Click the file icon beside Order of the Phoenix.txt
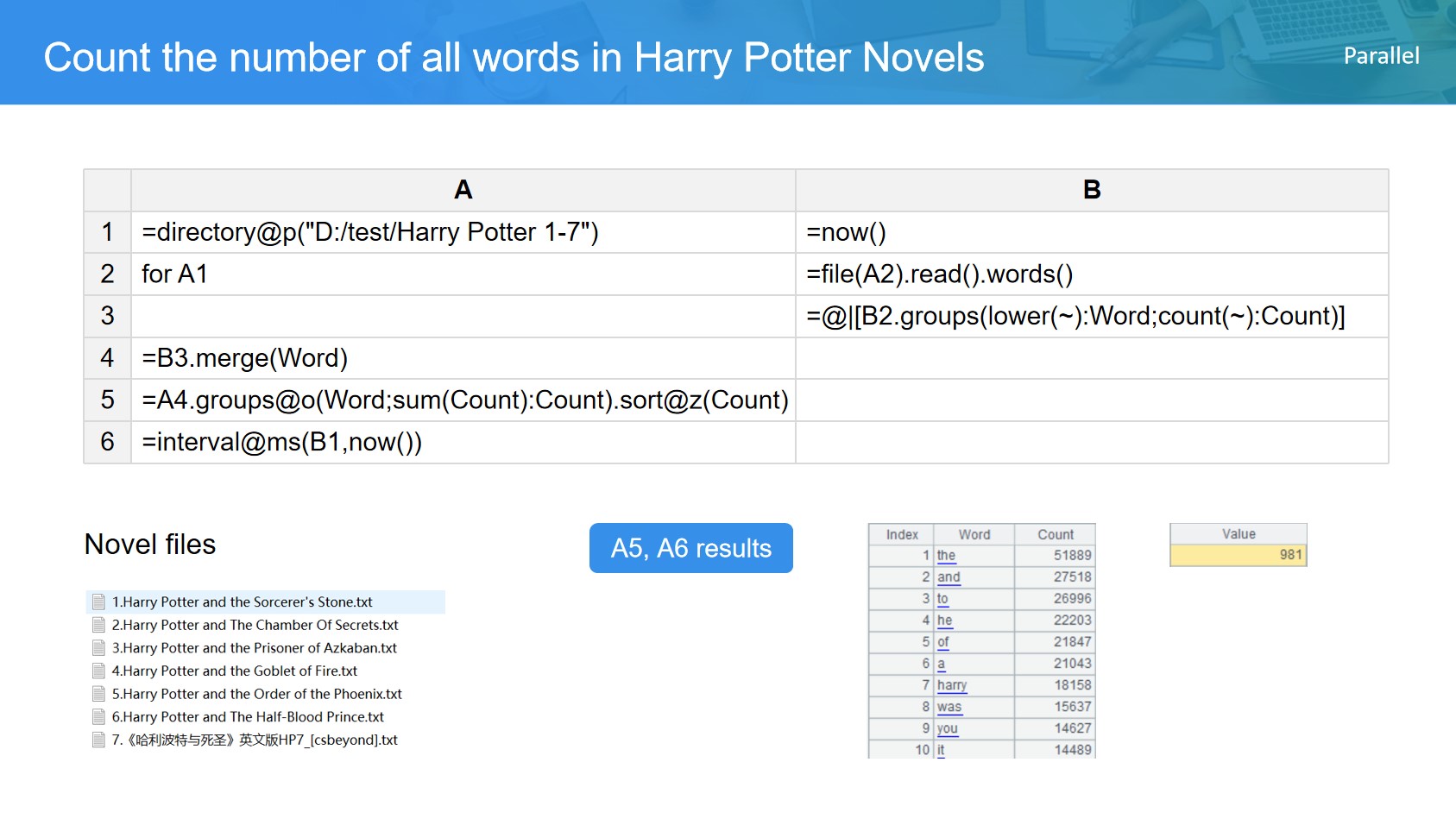This screenshot has height=819, width=1456. click(98, 694)
